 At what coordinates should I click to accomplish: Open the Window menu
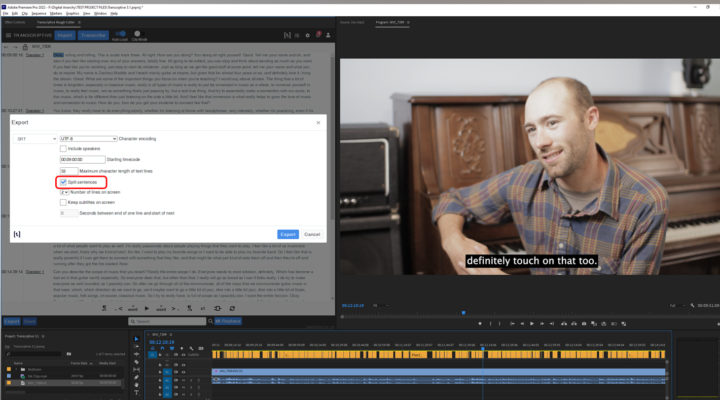point(100,13)
